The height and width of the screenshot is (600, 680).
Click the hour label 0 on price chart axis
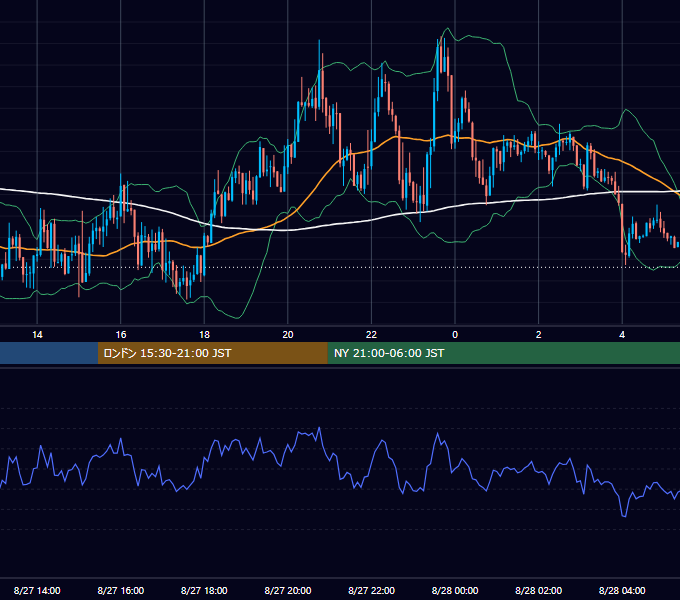click(455, 335)
